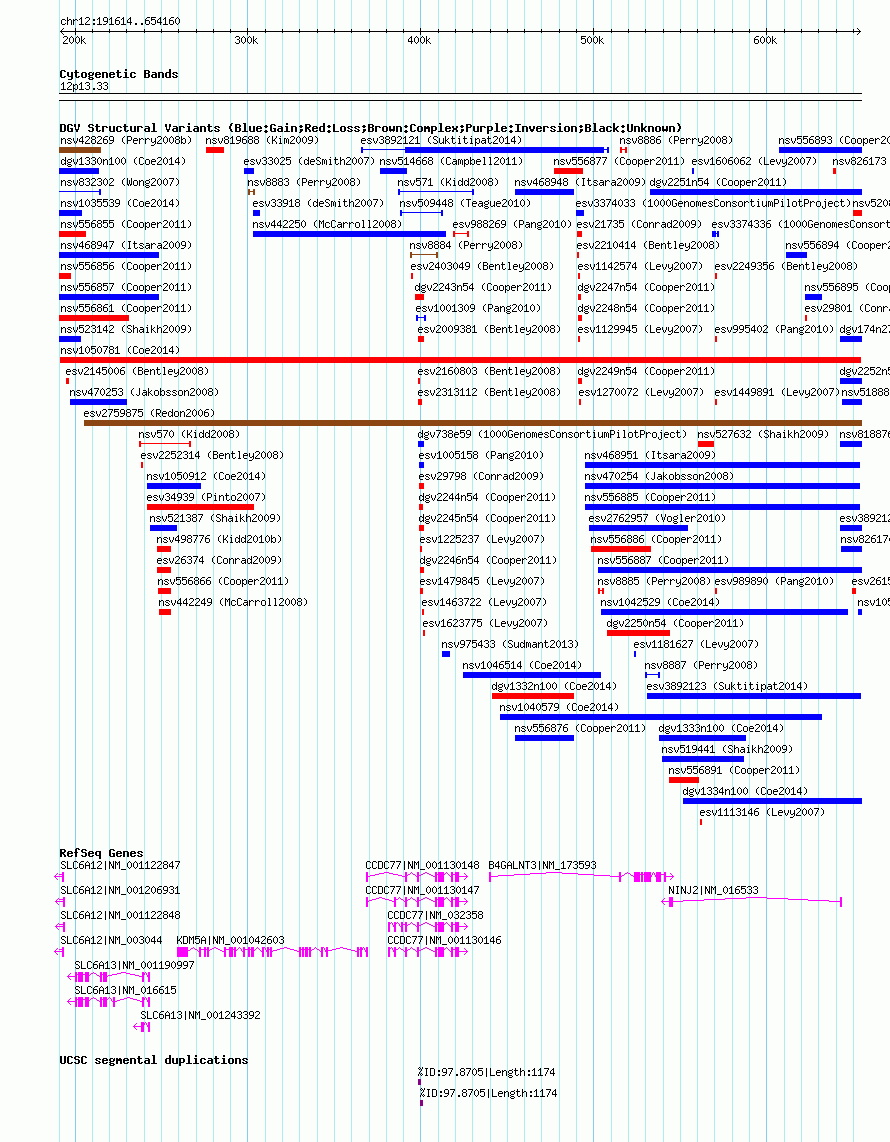Click UCSC segmental duplications track title
Image resolution: width=890 pixels, height=1142 pixels.
[x=154, y=1060]
